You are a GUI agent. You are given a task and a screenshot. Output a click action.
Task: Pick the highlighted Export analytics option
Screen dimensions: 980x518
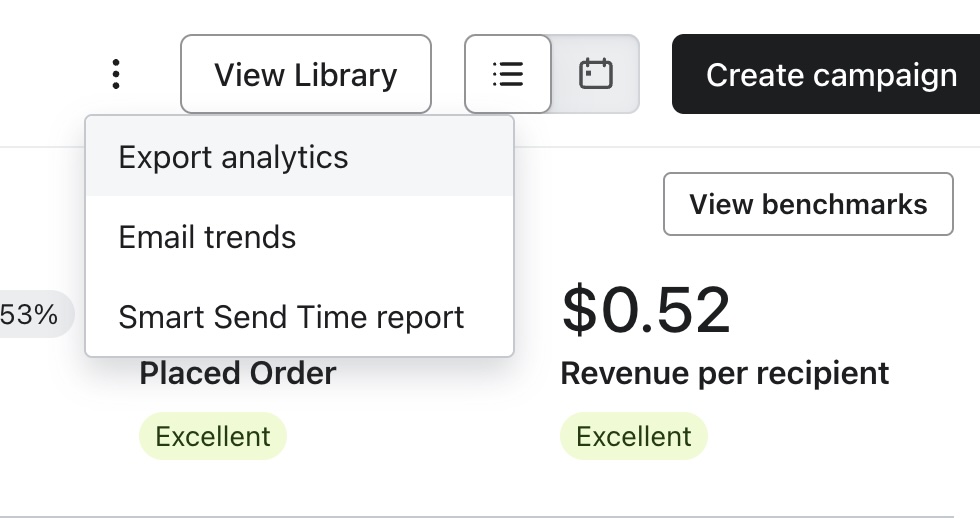pyautogui.click(x=233, y=157)
